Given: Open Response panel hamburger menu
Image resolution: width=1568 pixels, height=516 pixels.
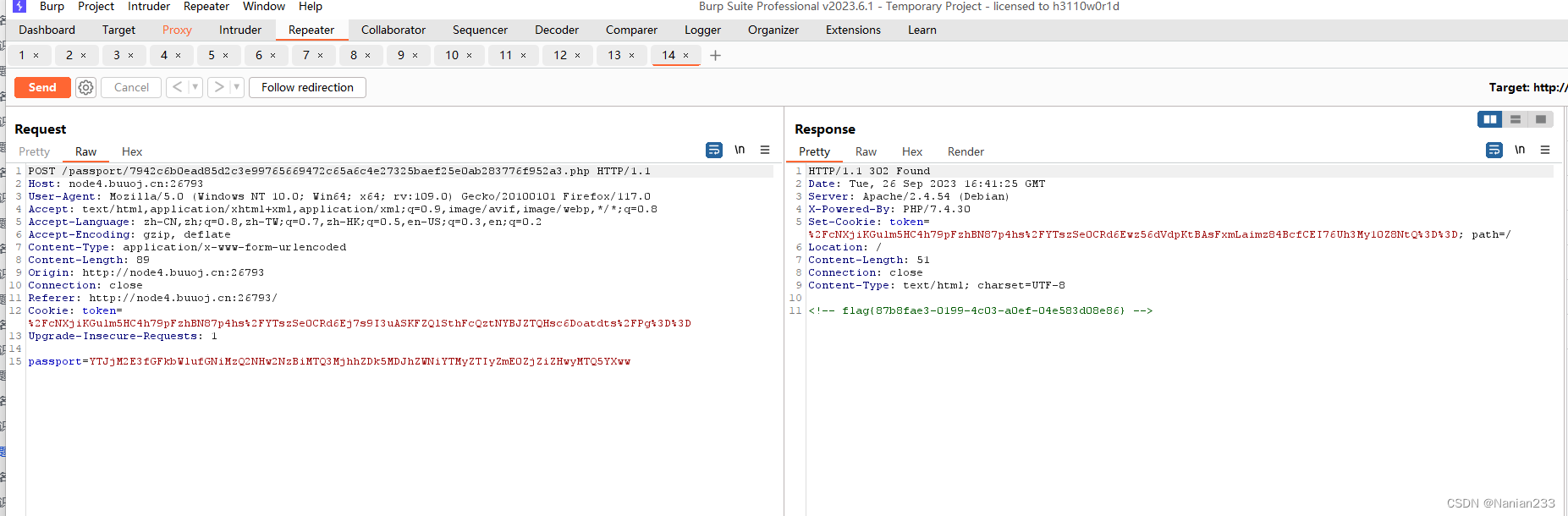Looking at the screenshot, I should 1545,150.
